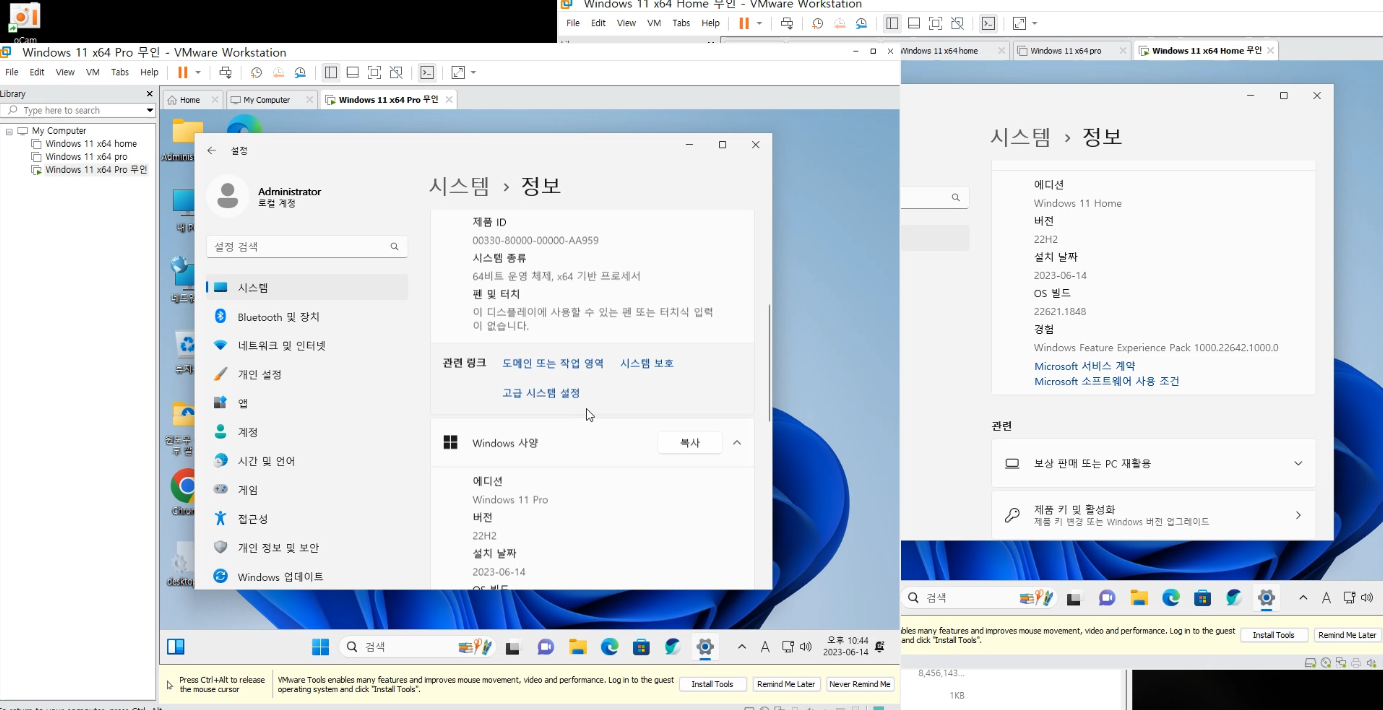Open stretch guest dropdown arrow in Pro VMware toolbar
1383x710 pixels.
[x=473, y=72]
